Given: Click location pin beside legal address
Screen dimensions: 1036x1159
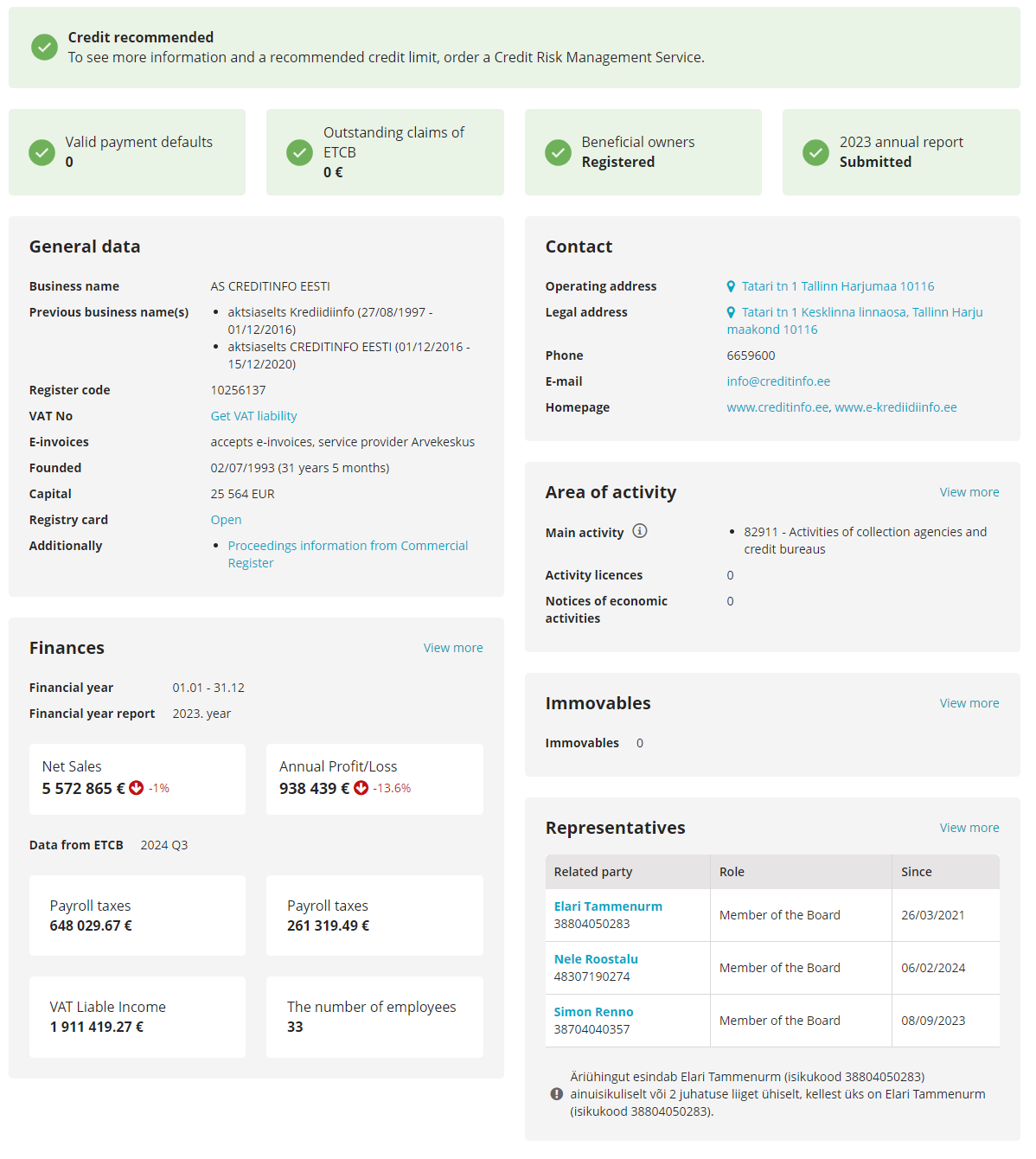Looking at the screenshot, I should (x=730, y=311).
